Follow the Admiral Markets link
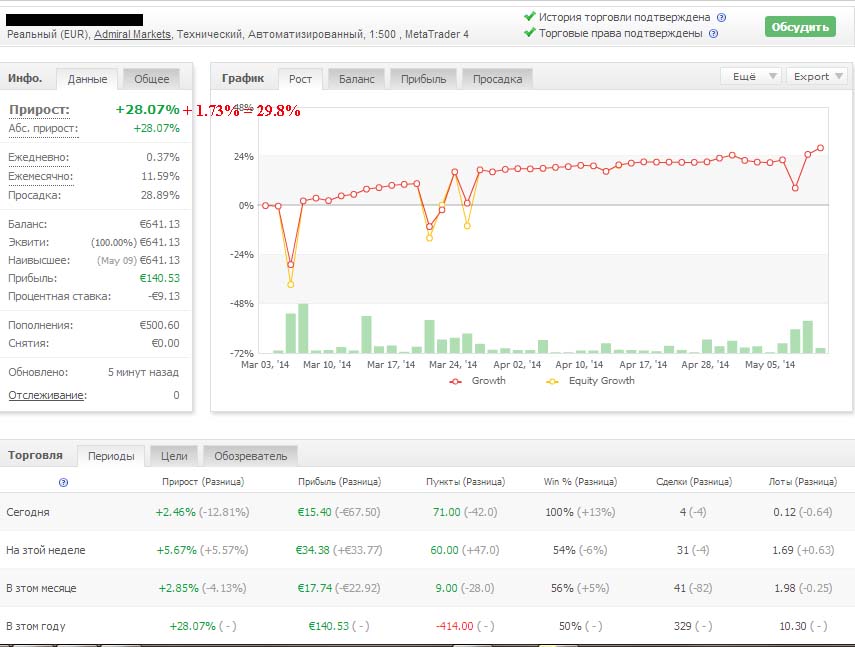 (133, 34)
